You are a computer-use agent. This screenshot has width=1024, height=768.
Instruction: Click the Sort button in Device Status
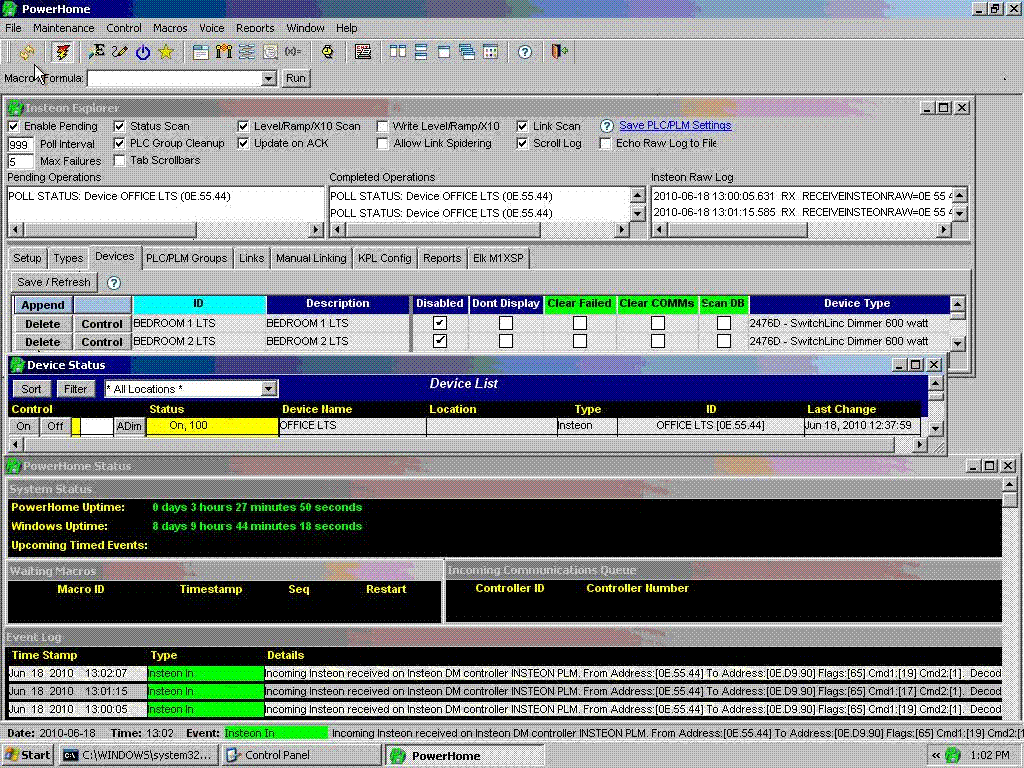click(31, 389)
